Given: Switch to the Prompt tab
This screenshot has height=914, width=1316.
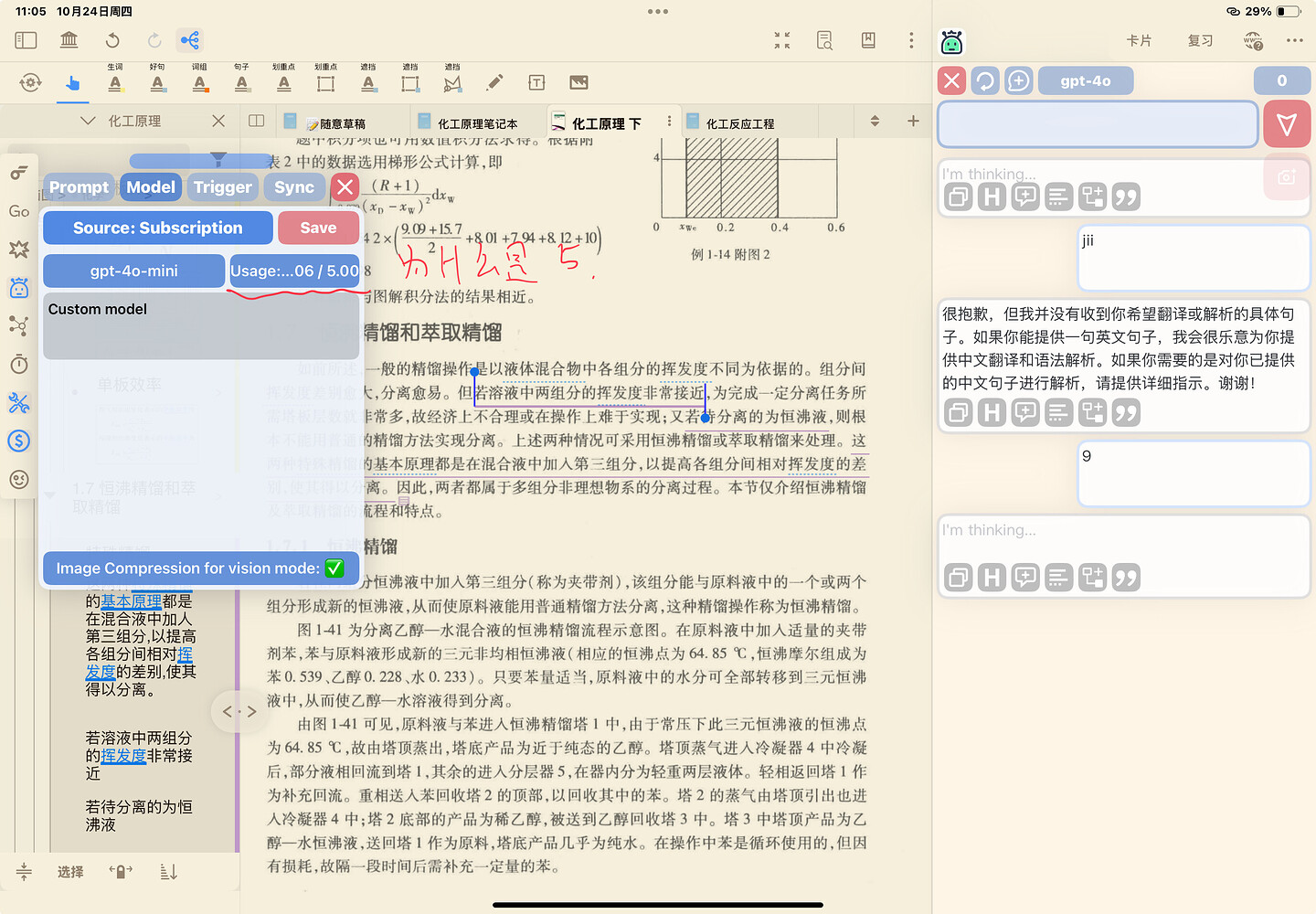Looking at the screenshot, I should pyautogui.click(x=79, y=187).
